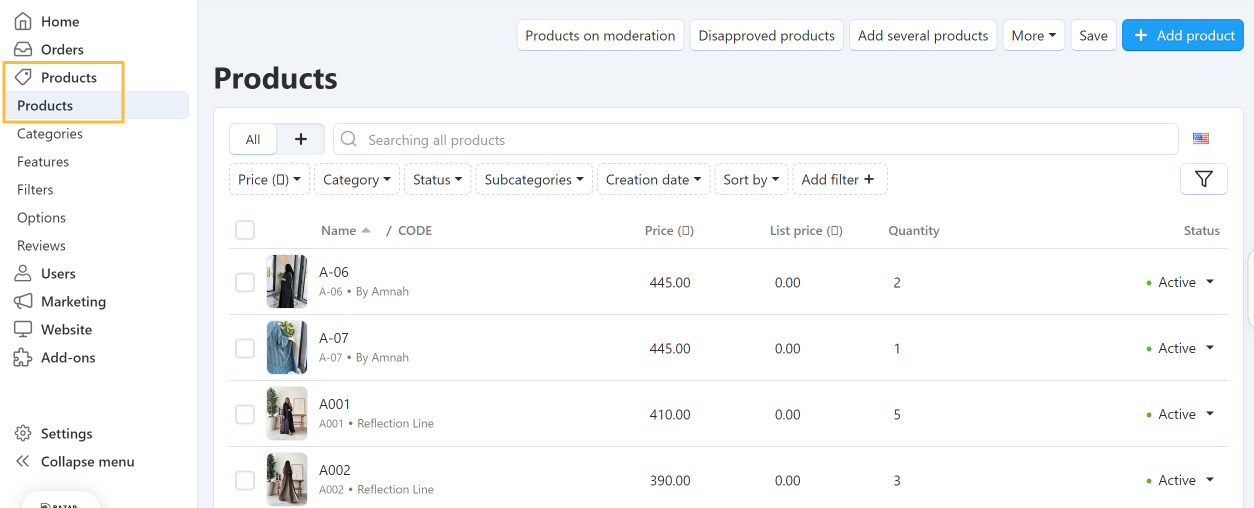Open the Reviews submenu item
The width and height of the screenshot is (1254, 508).
coord(41,245)
